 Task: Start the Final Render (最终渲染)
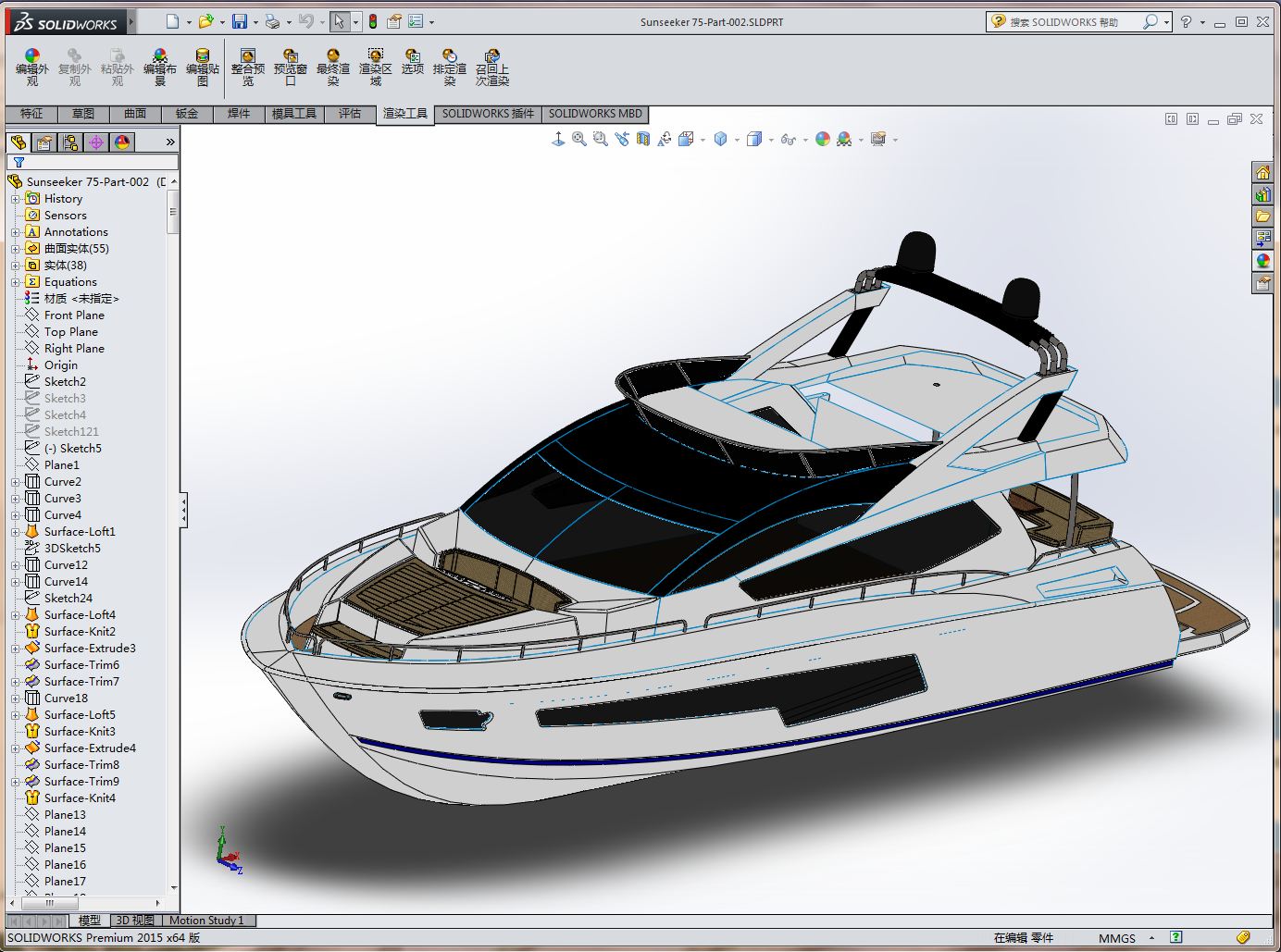pos(333,67)
